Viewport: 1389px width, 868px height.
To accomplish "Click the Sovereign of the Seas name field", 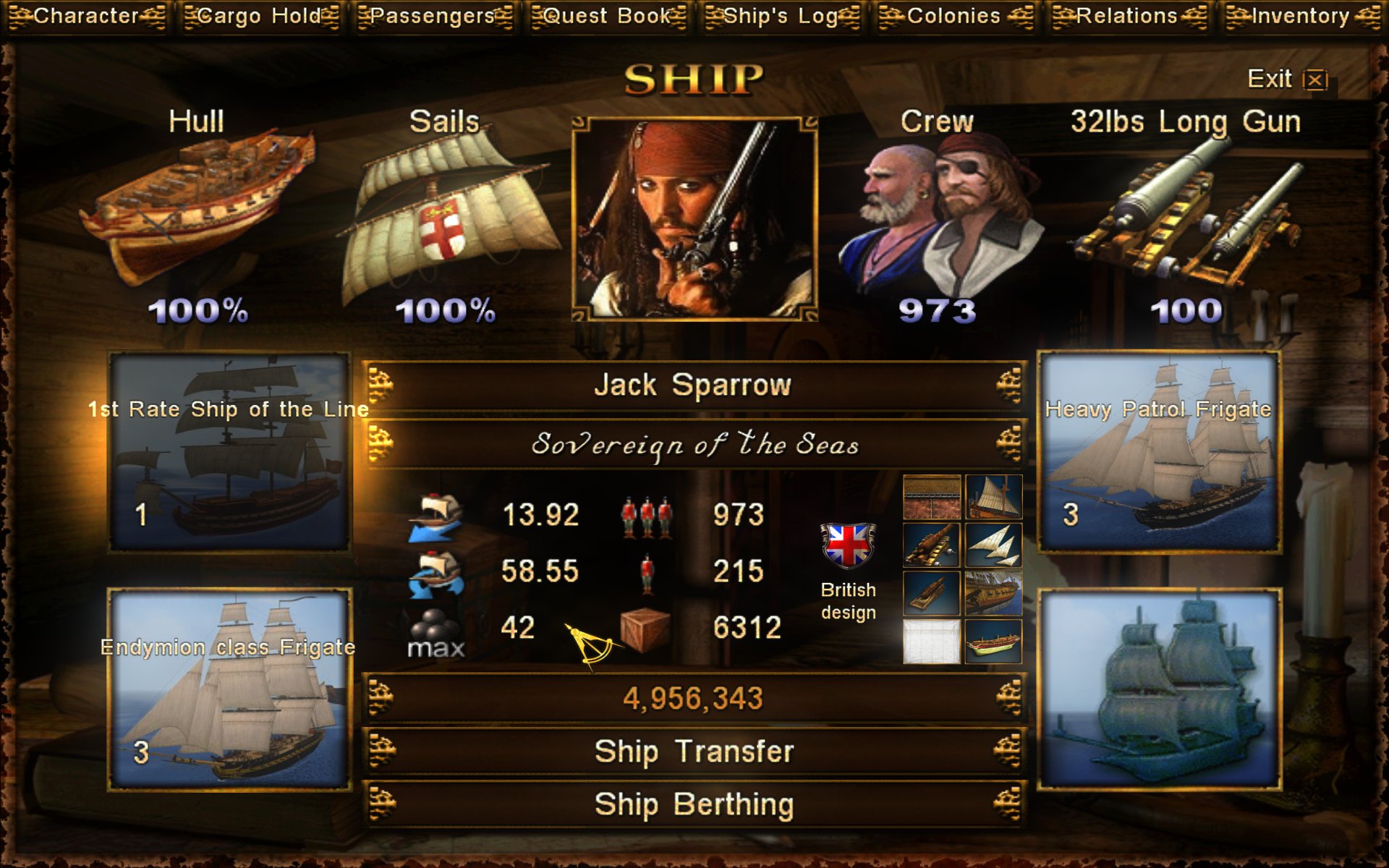I will [694, 444].
